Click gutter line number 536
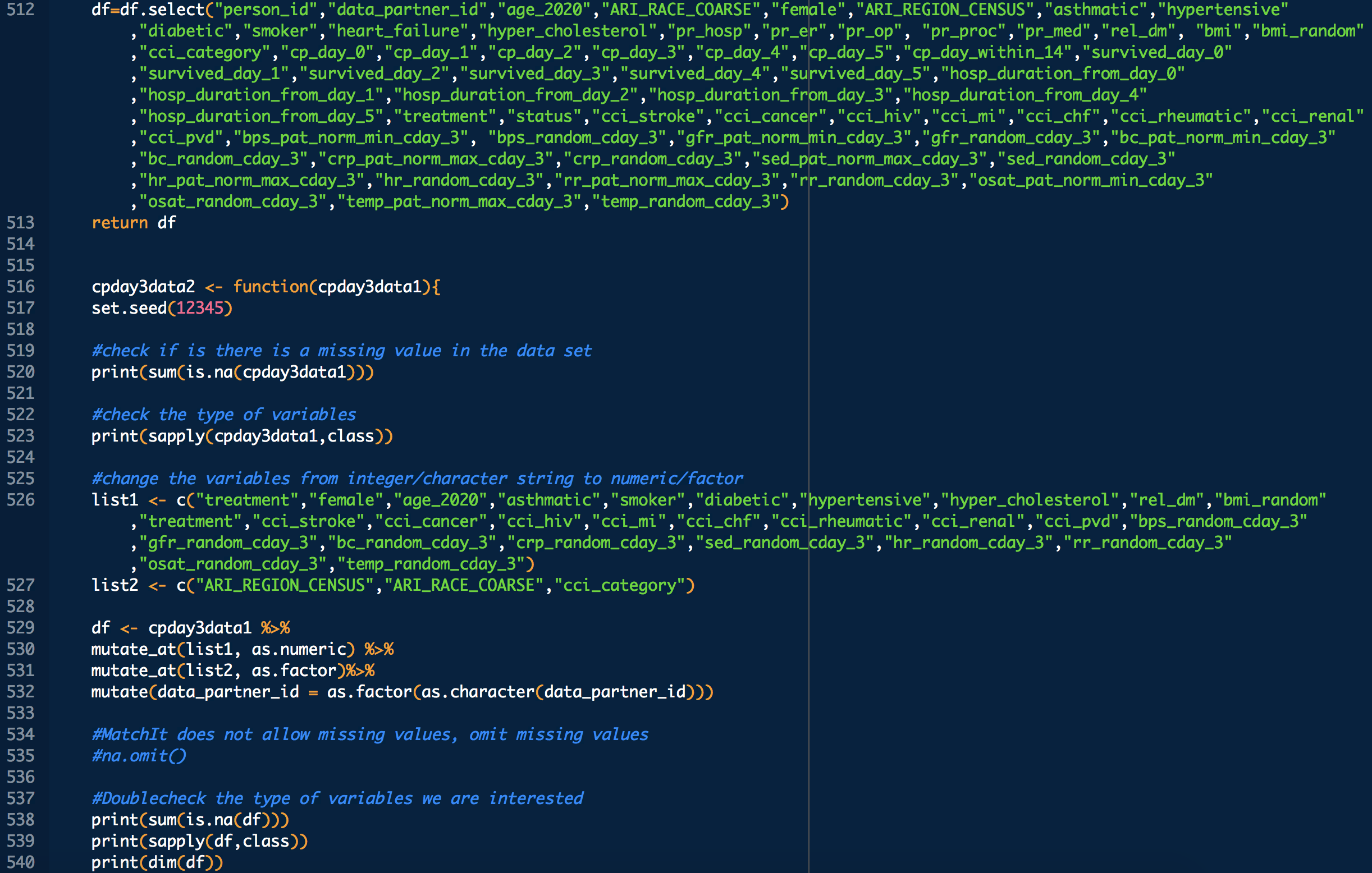This screenshot has width=1372, height=873. tap(21, 777)
